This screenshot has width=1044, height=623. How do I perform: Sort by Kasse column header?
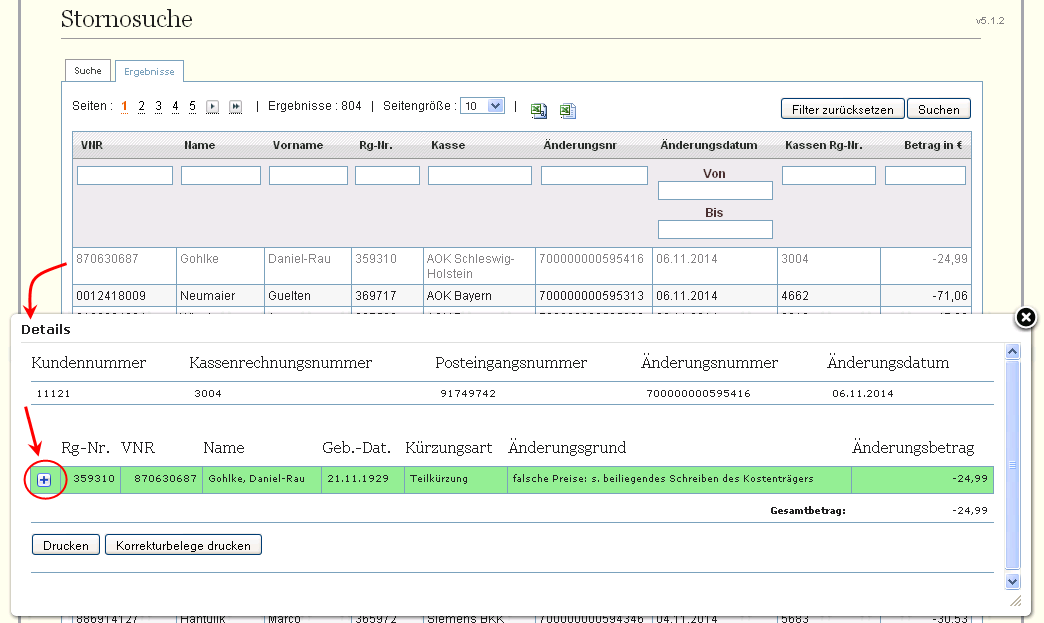[448, 145]
